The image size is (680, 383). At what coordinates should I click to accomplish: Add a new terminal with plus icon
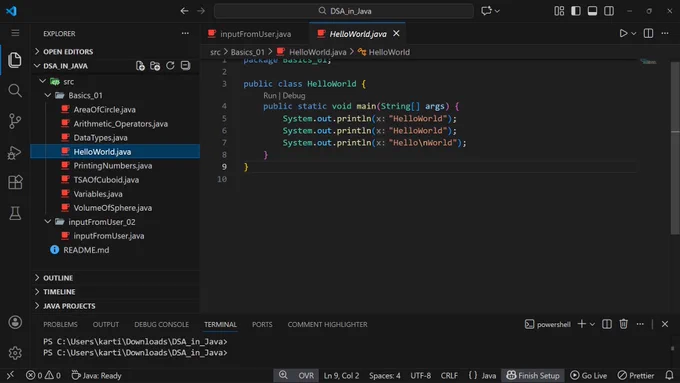582,324
